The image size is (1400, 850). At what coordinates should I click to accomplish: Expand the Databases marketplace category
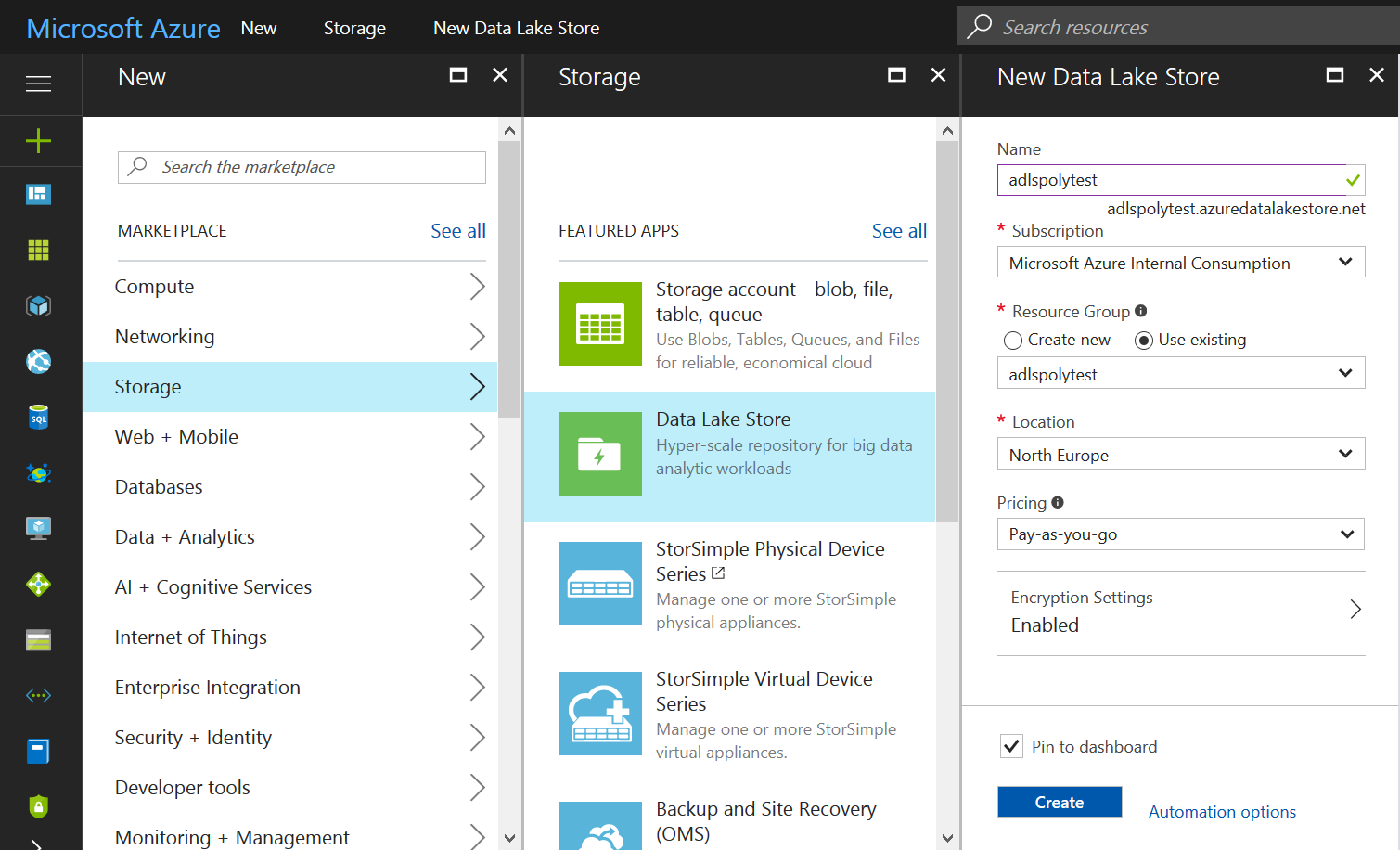point(290,487)
